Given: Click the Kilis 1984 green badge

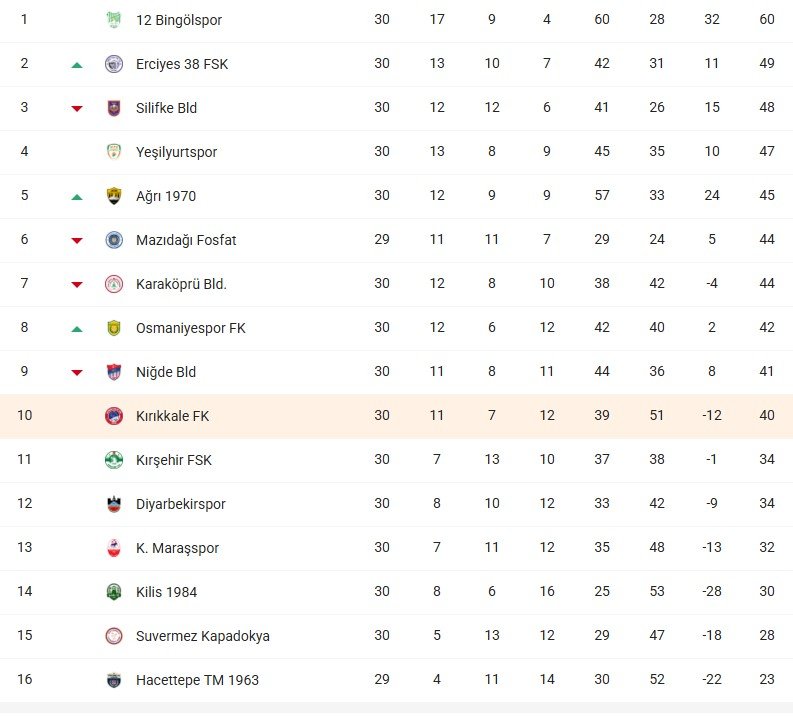Looking at the screenshot, I should (x=113, y=592).
